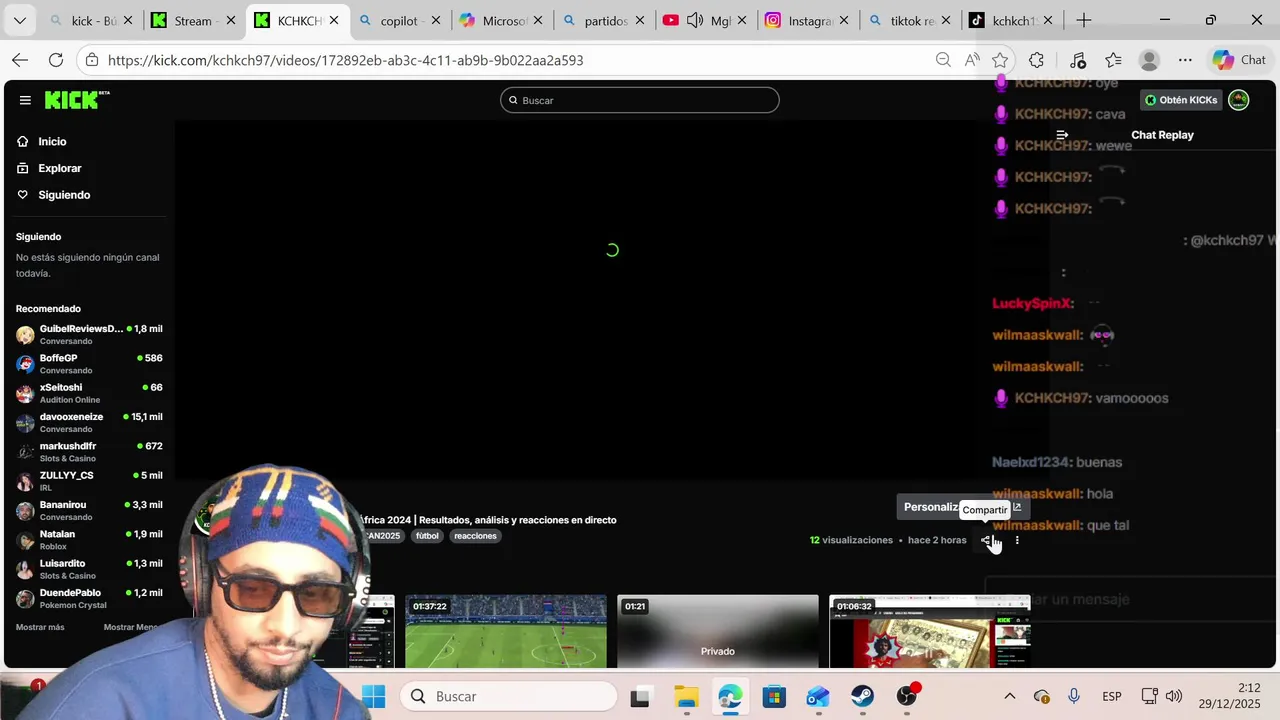Viewport: 1280px width, 720px height.
Task: Add page to favorites with star icon
Action: (1000, 60)
